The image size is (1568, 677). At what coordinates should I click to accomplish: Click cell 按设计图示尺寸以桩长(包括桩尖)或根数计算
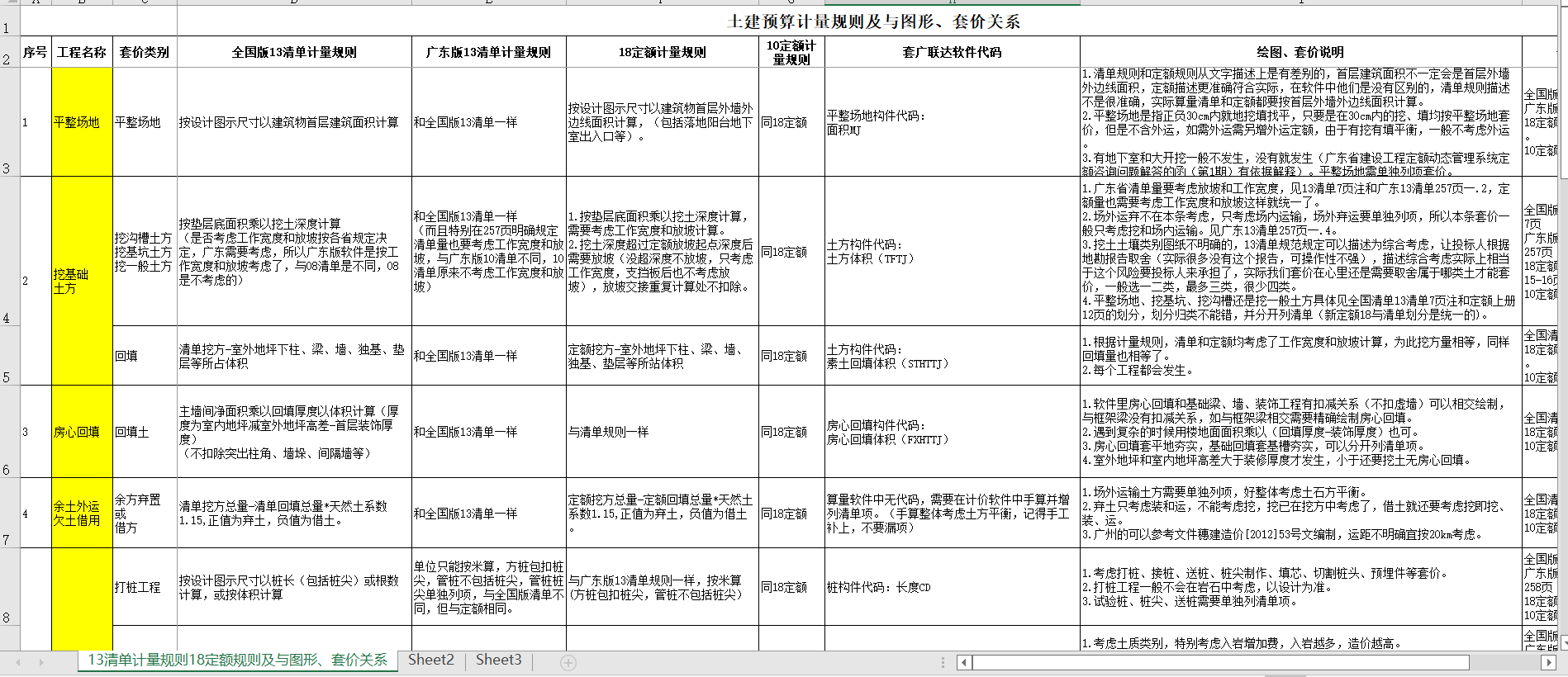294,587
